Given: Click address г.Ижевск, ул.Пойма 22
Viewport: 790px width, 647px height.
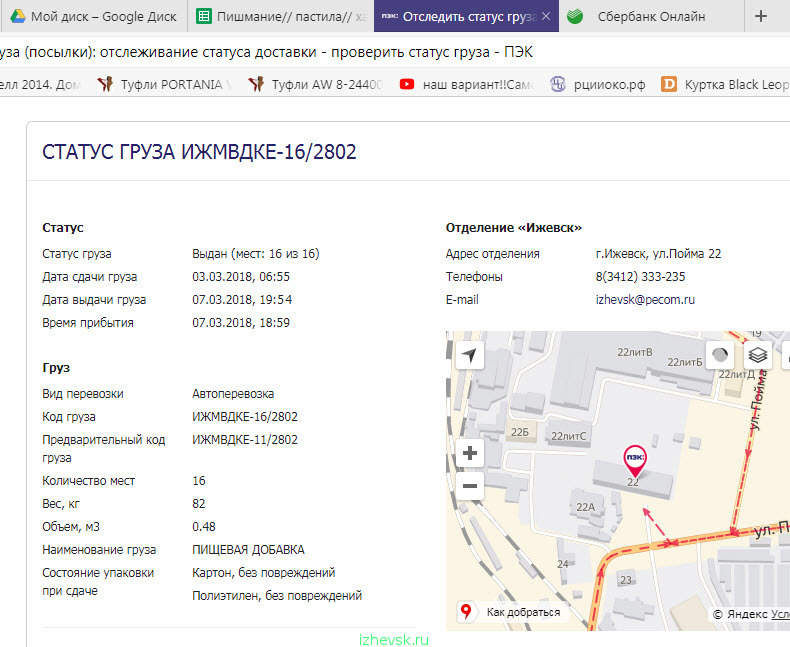Looking at the screenshot, I should pos(658,254).
